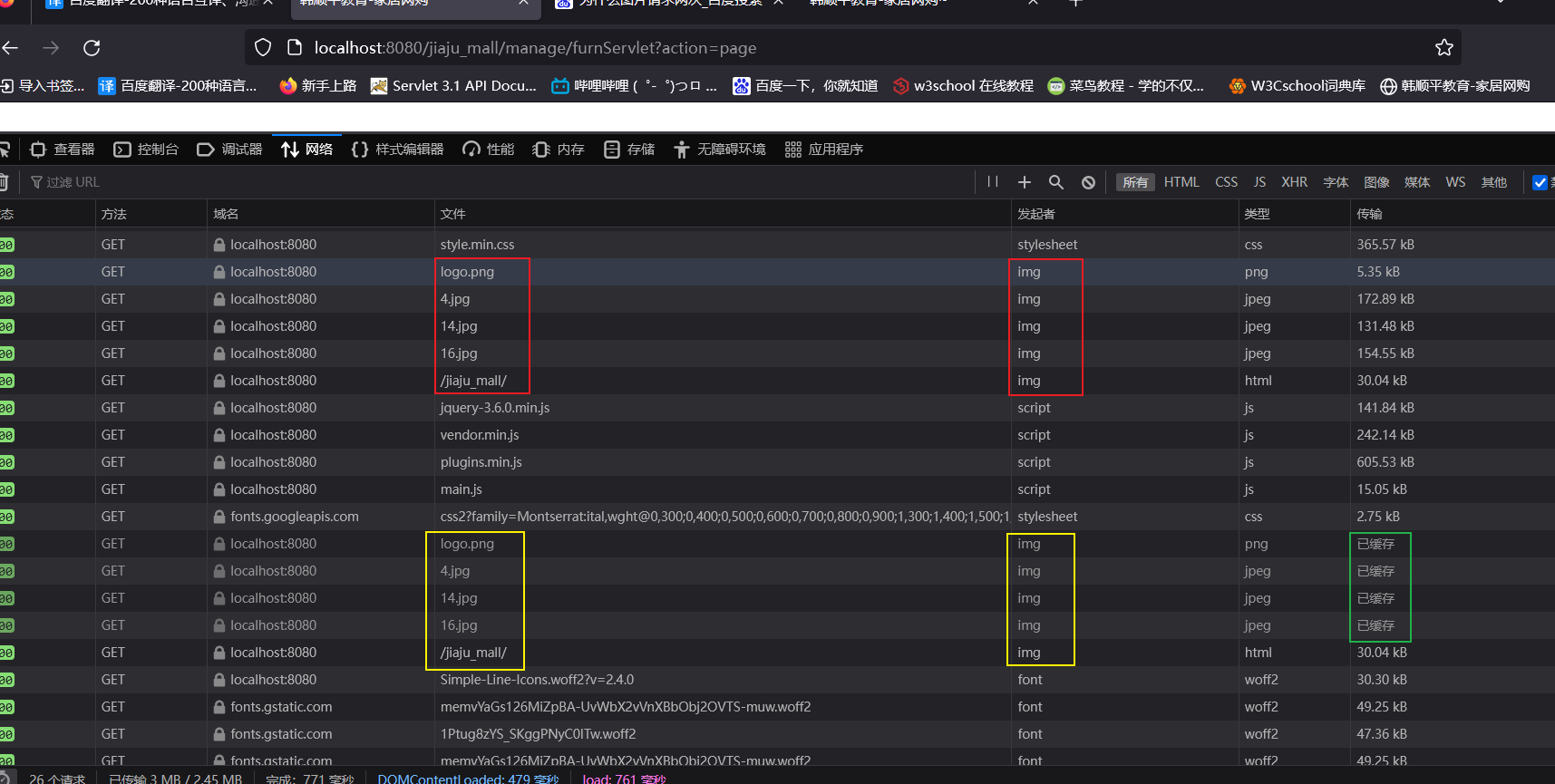The width and height of the screenshot is (1555, 784).
Task: Select the 1Ptug8zYS_SKggPNyC0ITw.woff2 request
Action: 777,734
